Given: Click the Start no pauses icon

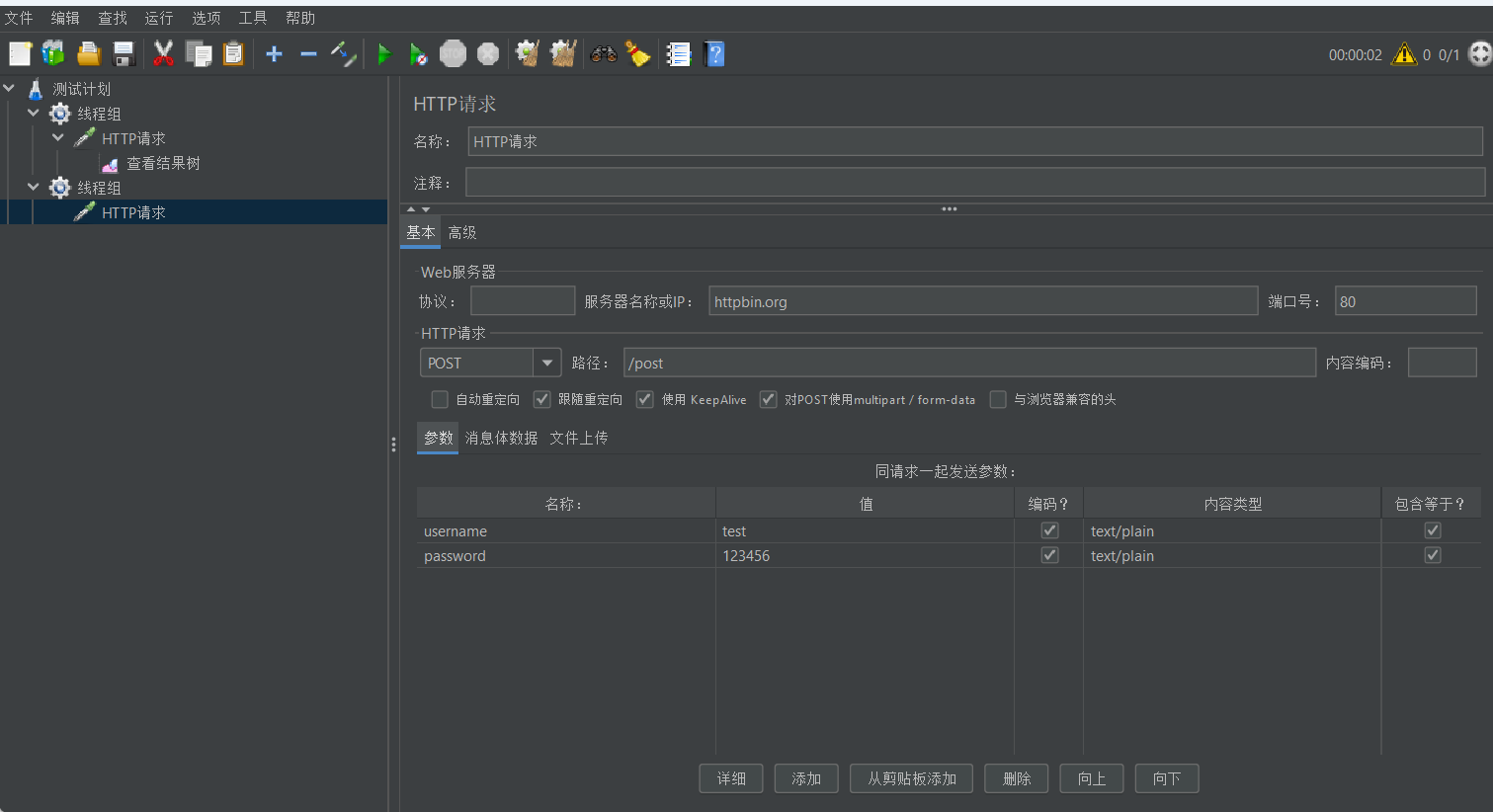Looking at the screenshot, I should 418,53.
